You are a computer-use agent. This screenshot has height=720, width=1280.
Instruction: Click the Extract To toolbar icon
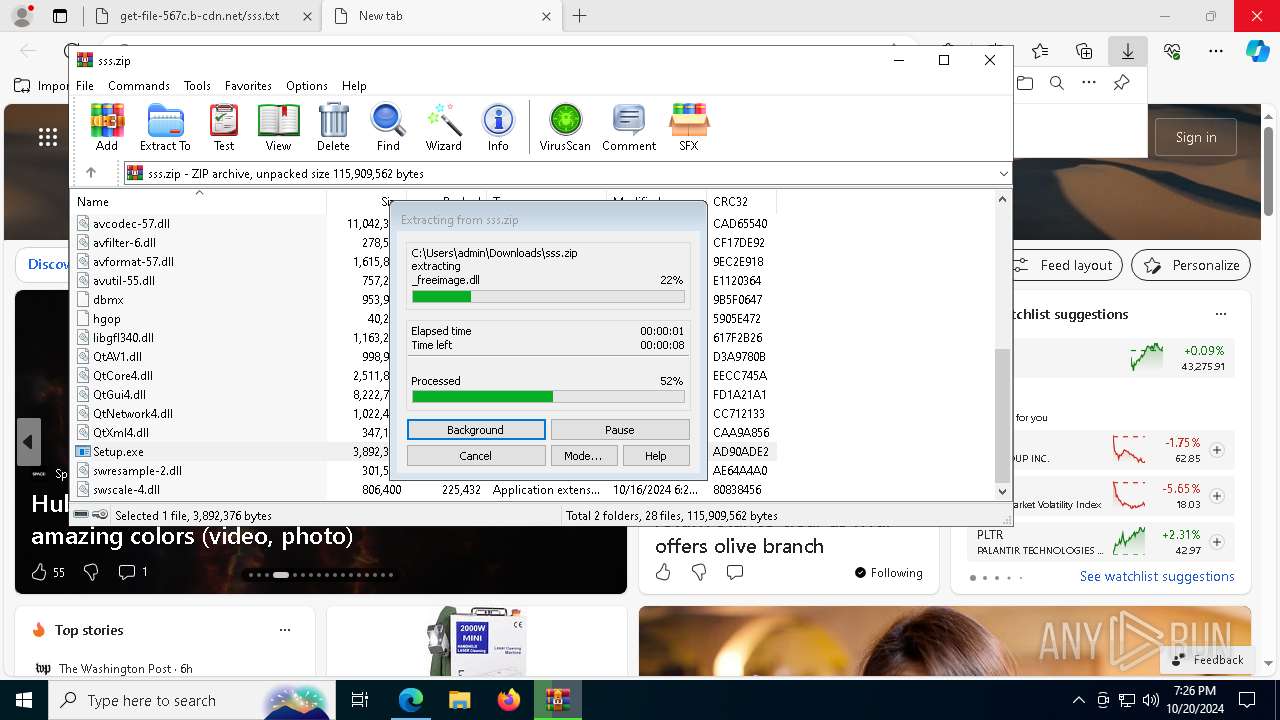coord(165,127)
